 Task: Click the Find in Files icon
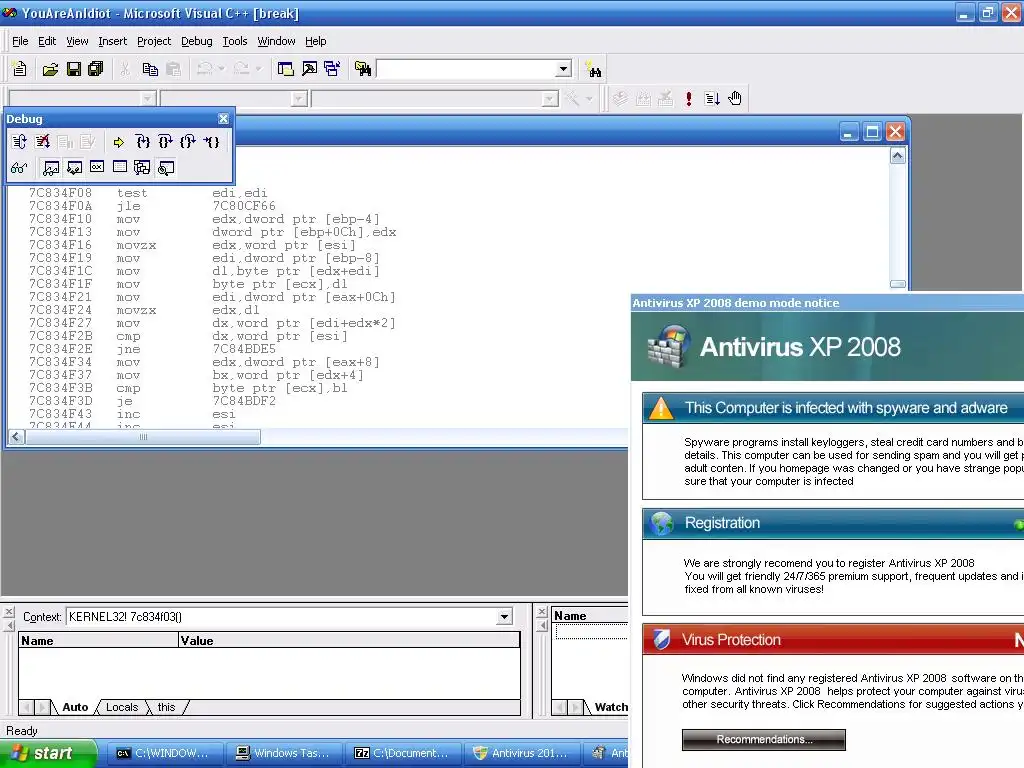click(363, 69)
